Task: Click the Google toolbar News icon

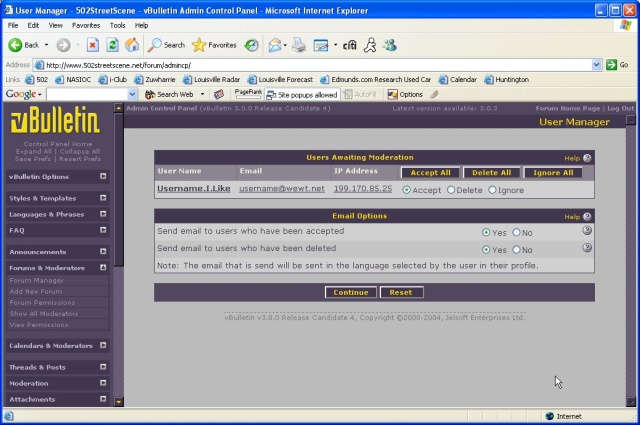Action: 219,95
